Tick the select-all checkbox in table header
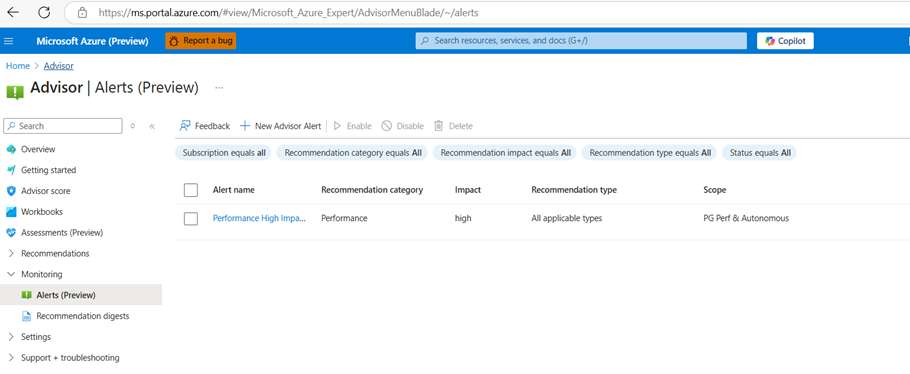 click(191, 190)
